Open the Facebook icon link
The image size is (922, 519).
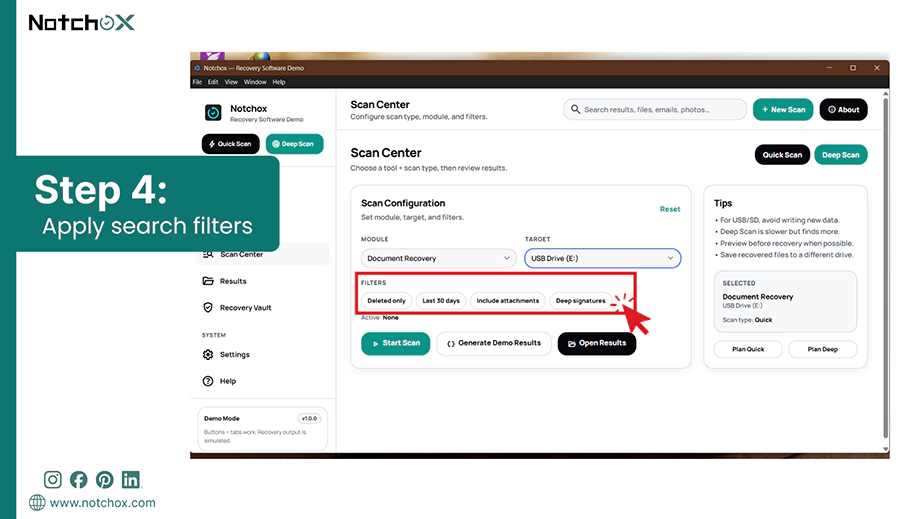tap(78, 480)
